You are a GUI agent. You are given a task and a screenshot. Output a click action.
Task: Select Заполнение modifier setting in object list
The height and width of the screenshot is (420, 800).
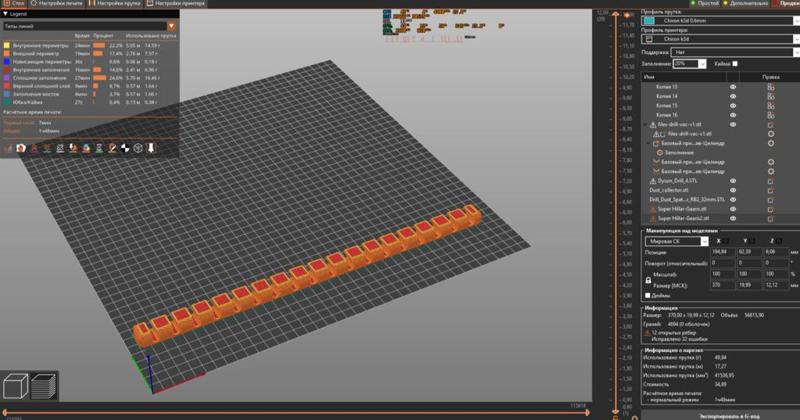coord(679,153)
